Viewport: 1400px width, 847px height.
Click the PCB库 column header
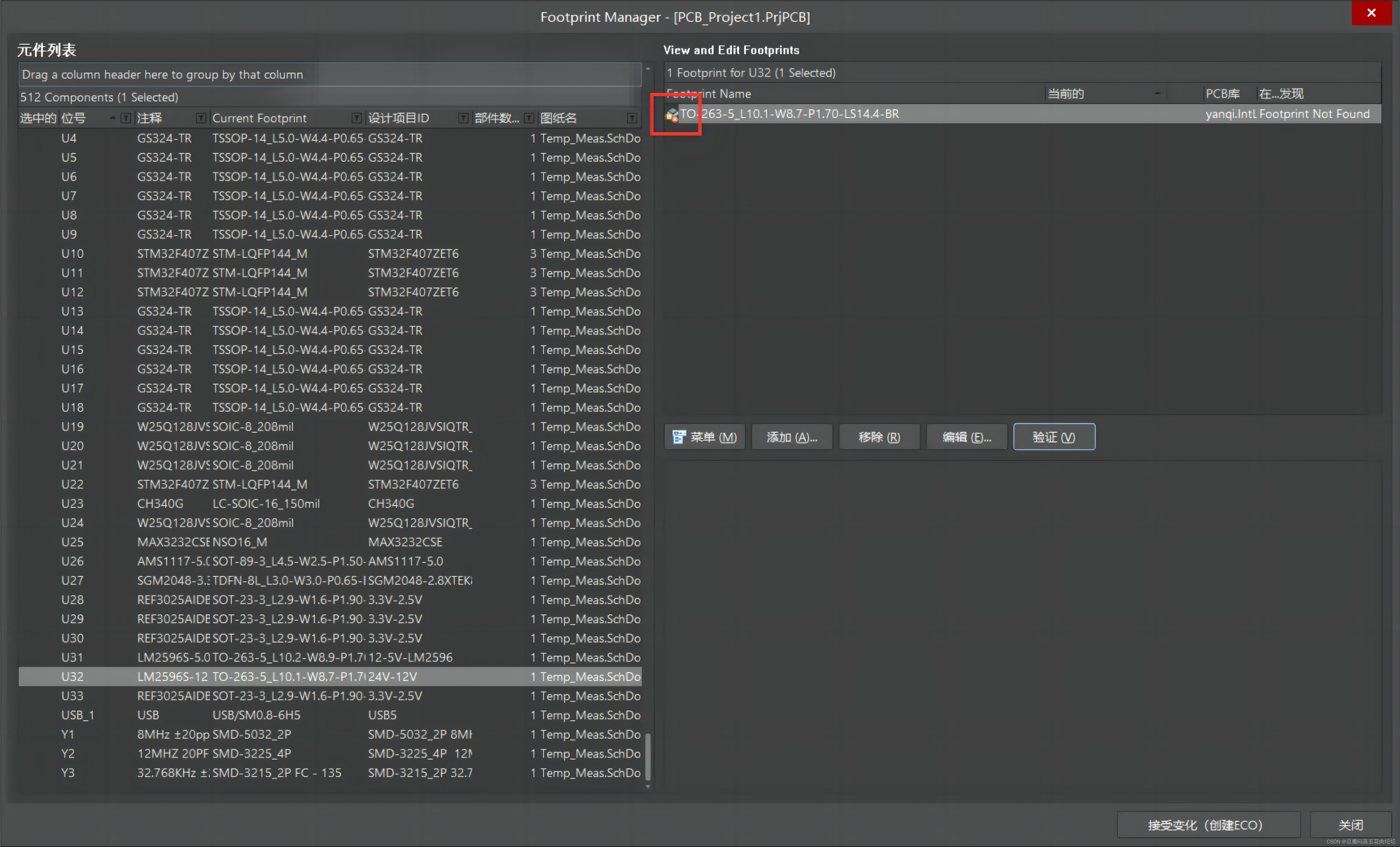[x=1223, y=94]
